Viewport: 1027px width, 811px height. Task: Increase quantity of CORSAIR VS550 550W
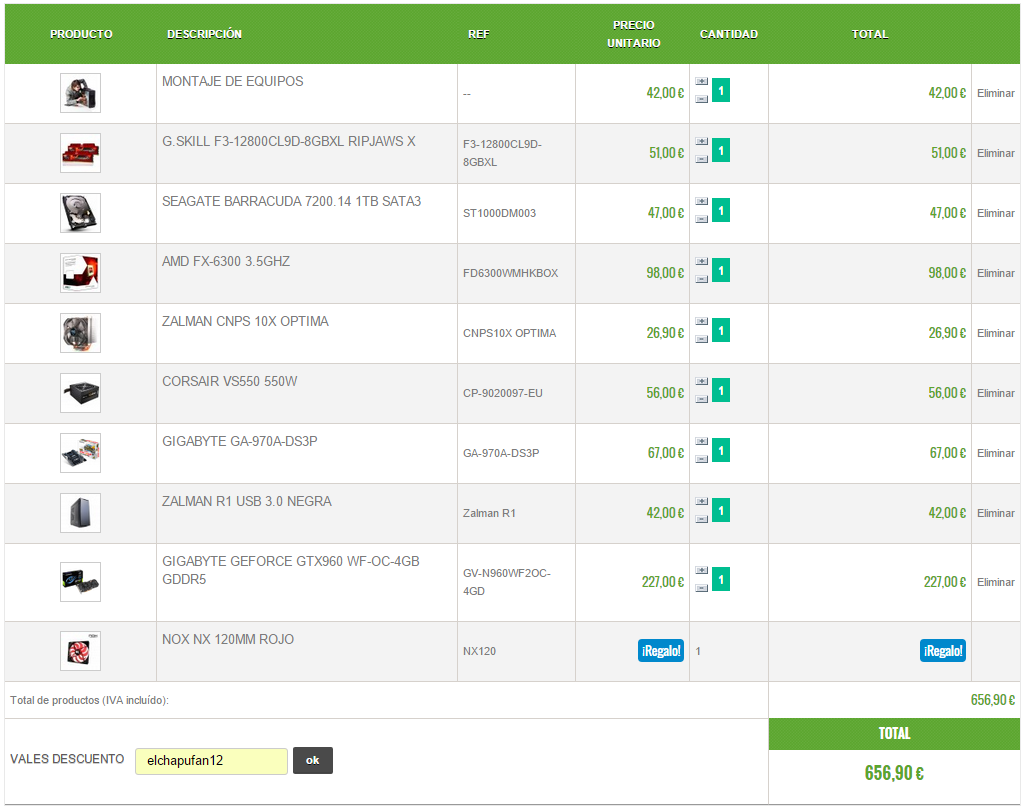(701, 381)
